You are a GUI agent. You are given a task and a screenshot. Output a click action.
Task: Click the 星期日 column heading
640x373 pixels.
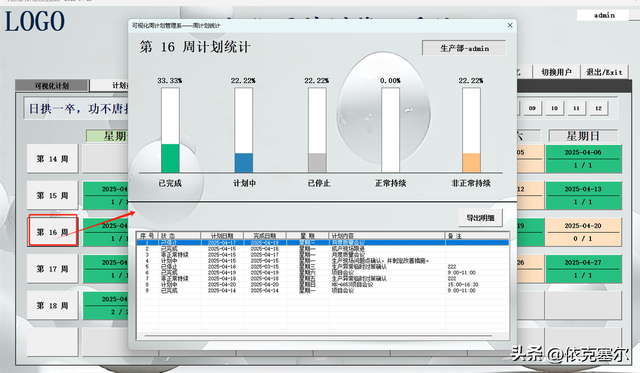[x=583, y=136]
